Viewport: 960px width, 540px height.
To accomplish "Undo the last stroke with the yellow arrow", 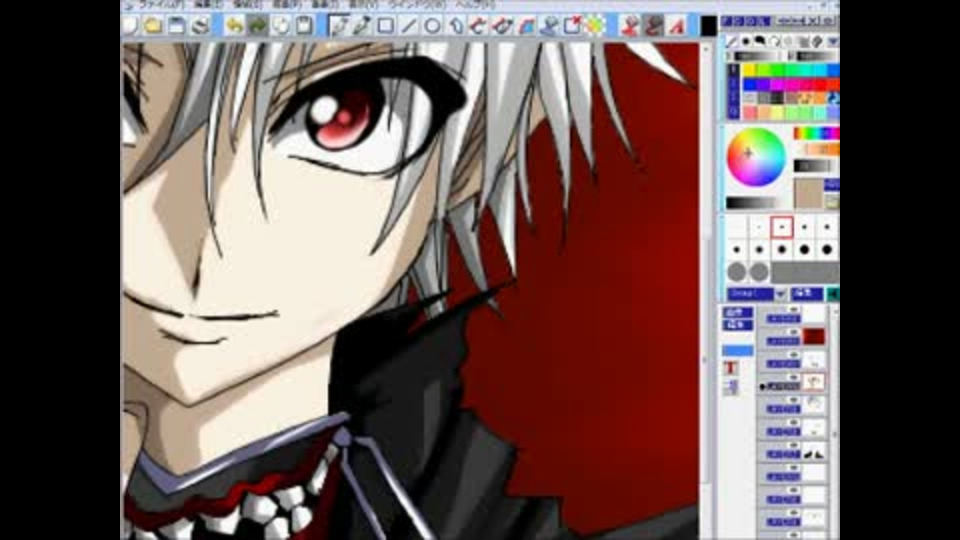I will click(234, 26).
